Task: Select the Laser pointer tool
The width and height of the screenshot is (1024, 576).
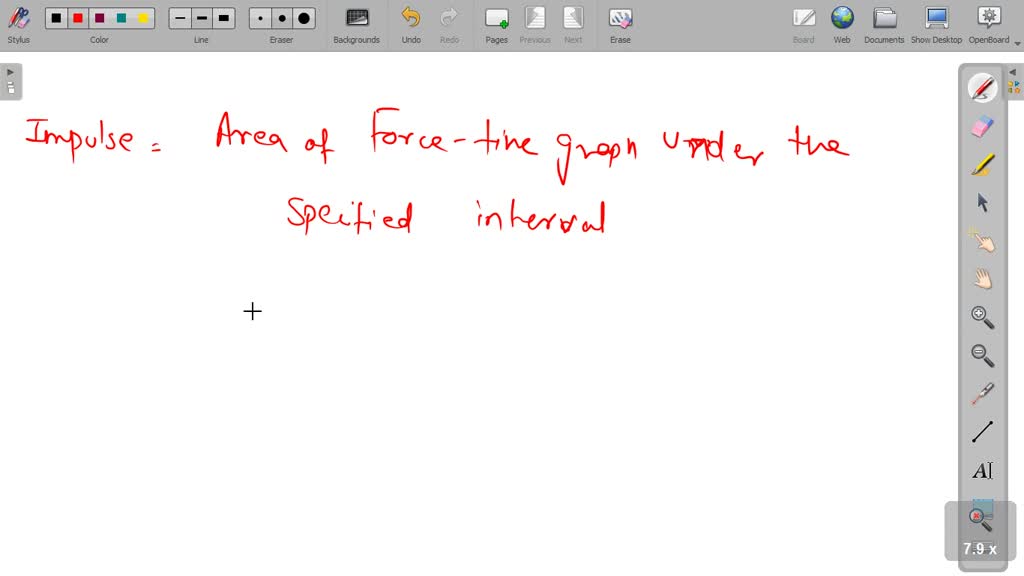Action: (982, 394)
